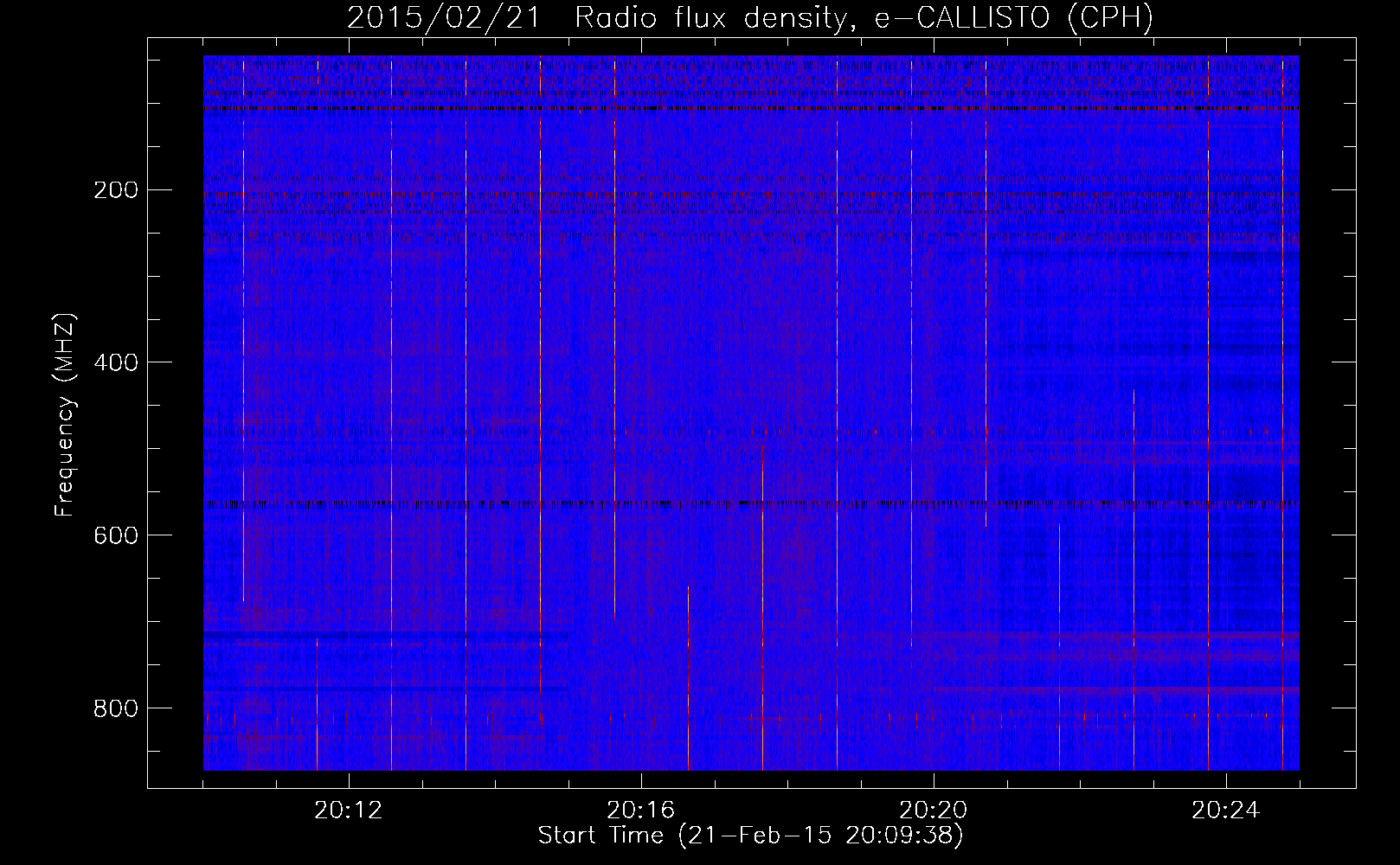The height and width of the screenshot is (865, 1400).
Task: Click the 20:16 time tick label
Action: coord(641,811)
